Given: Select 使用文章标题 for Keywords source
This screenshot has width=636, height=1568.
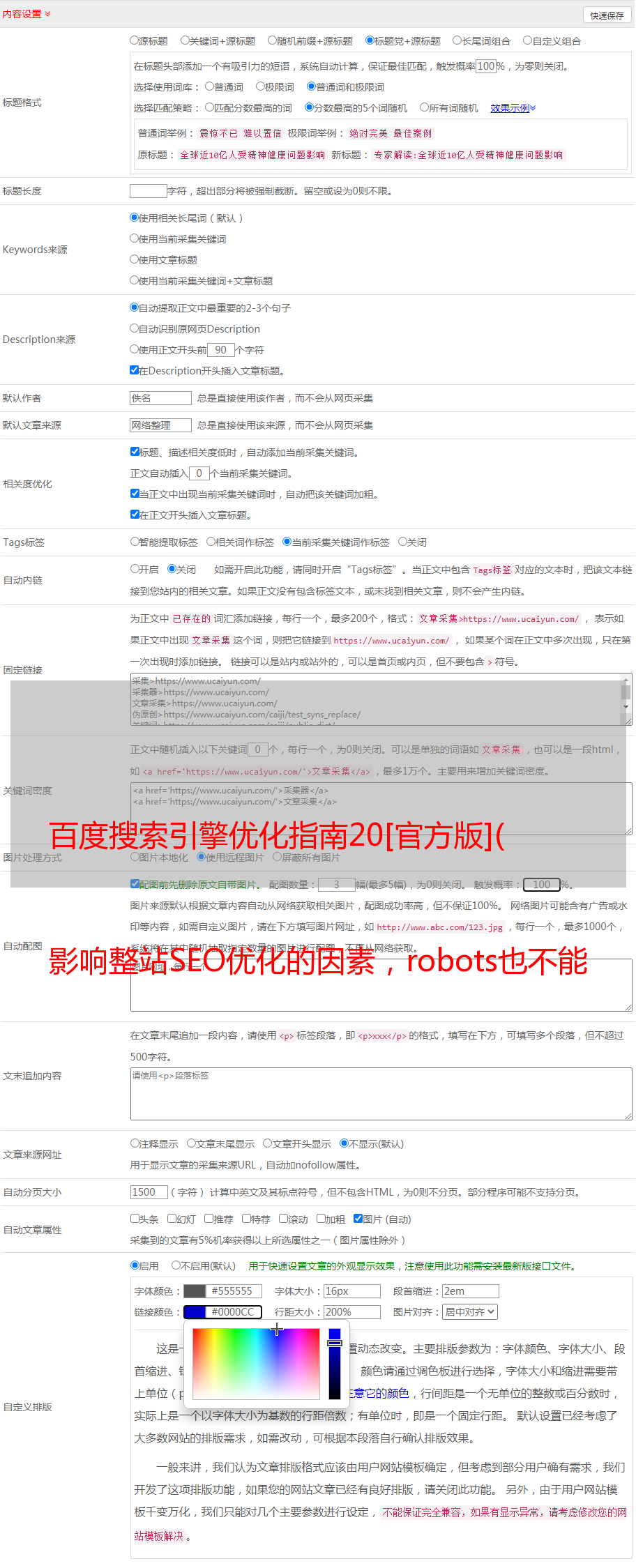Looking at the screenshot, I should click(x=135, y=259).
